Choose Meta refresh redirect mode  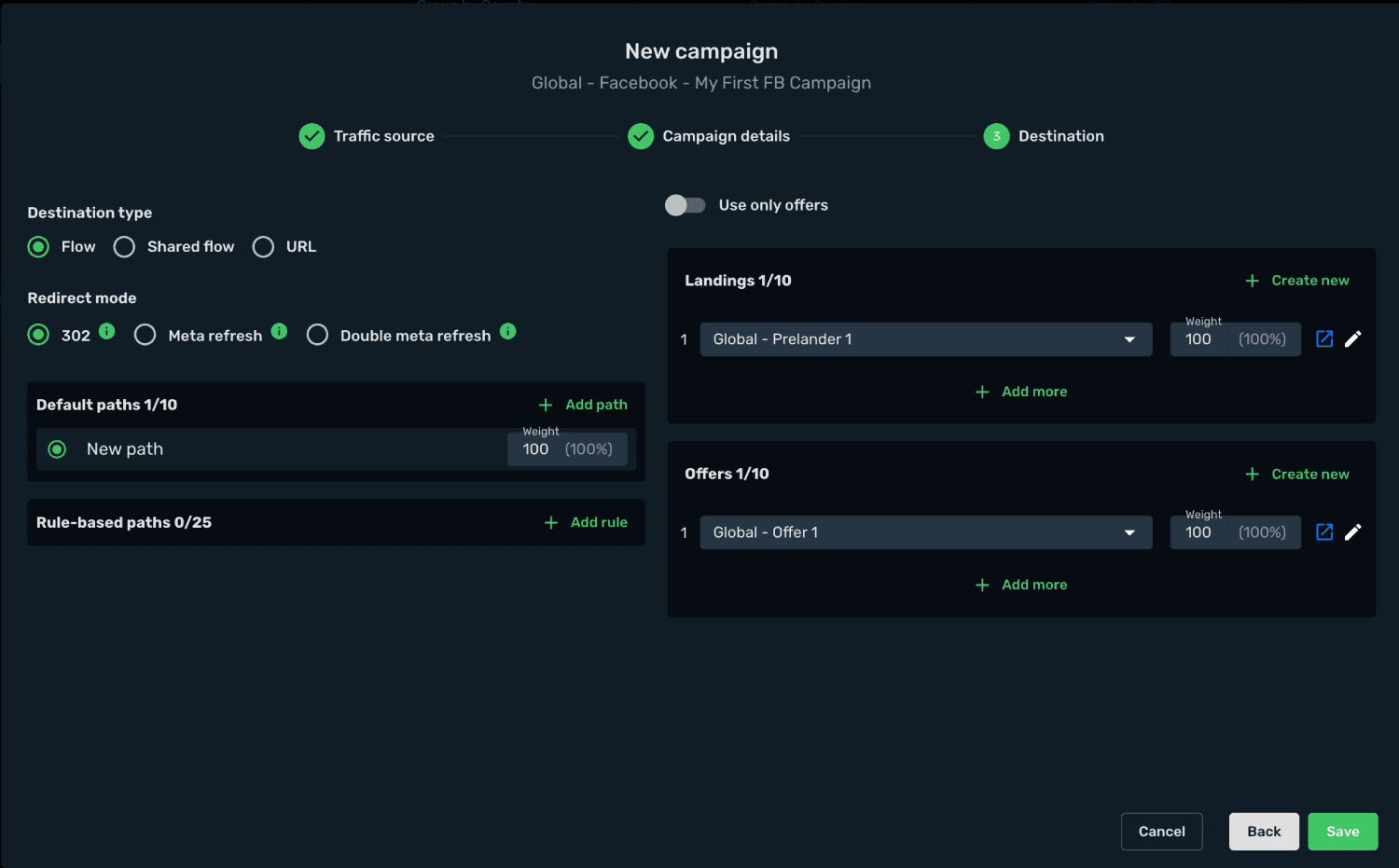[145, 335]
